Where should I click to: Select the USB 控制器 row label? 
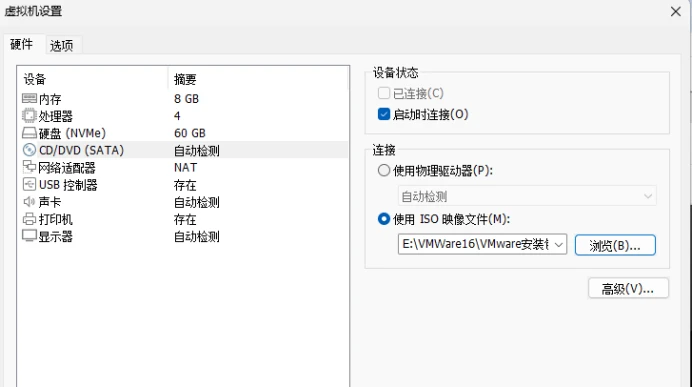click(68, 185)
